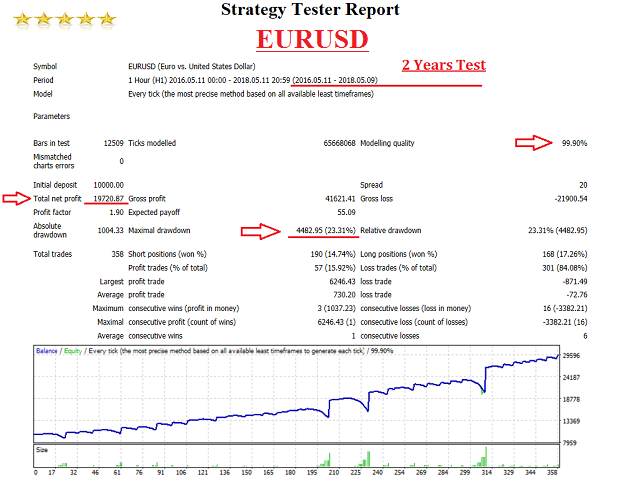Click chart axis label 29596

click(x=571, y=356)
